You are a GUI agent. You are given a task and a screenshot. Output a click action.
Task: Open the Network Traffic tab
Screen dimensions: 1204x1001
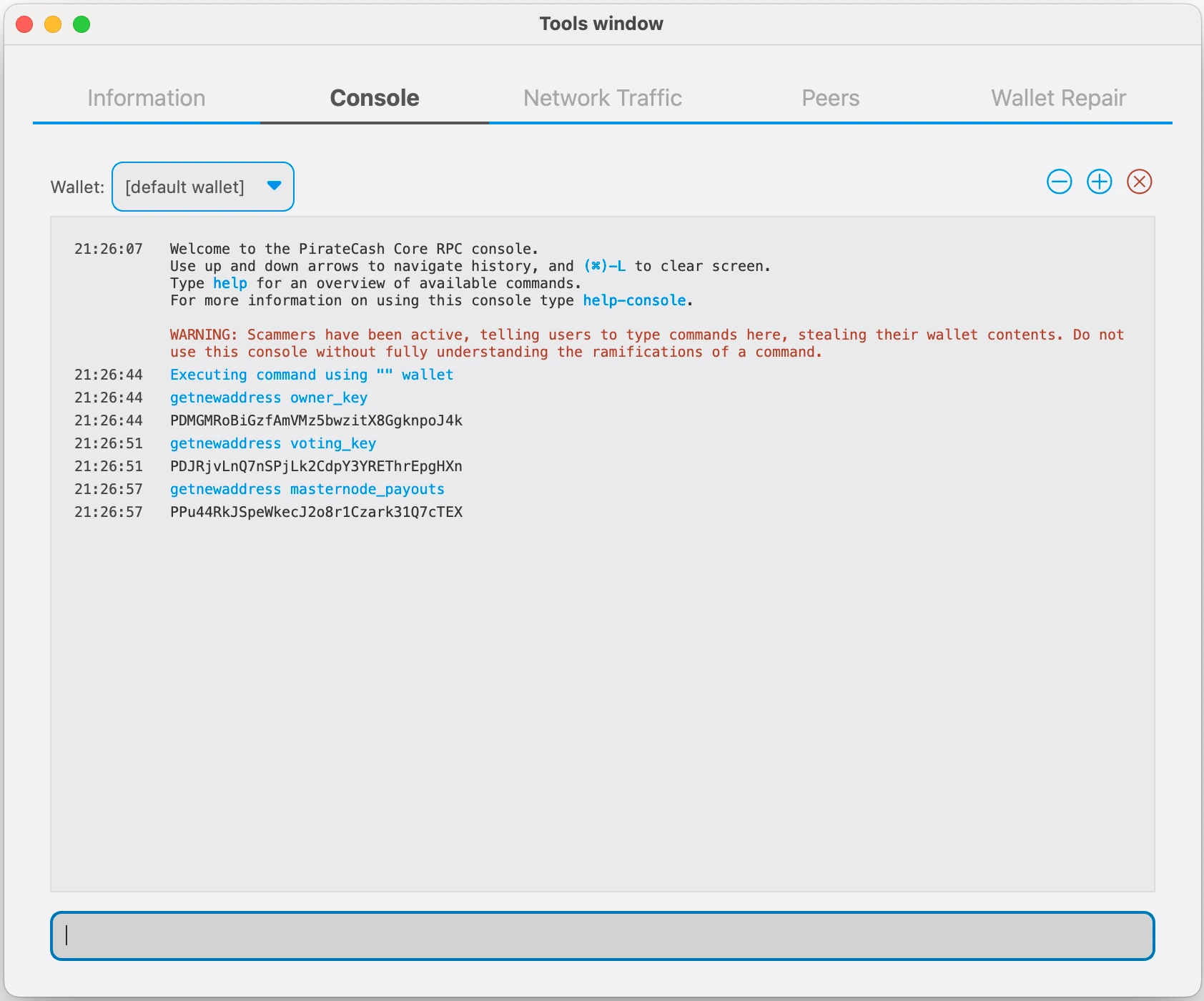coord(603,98)
